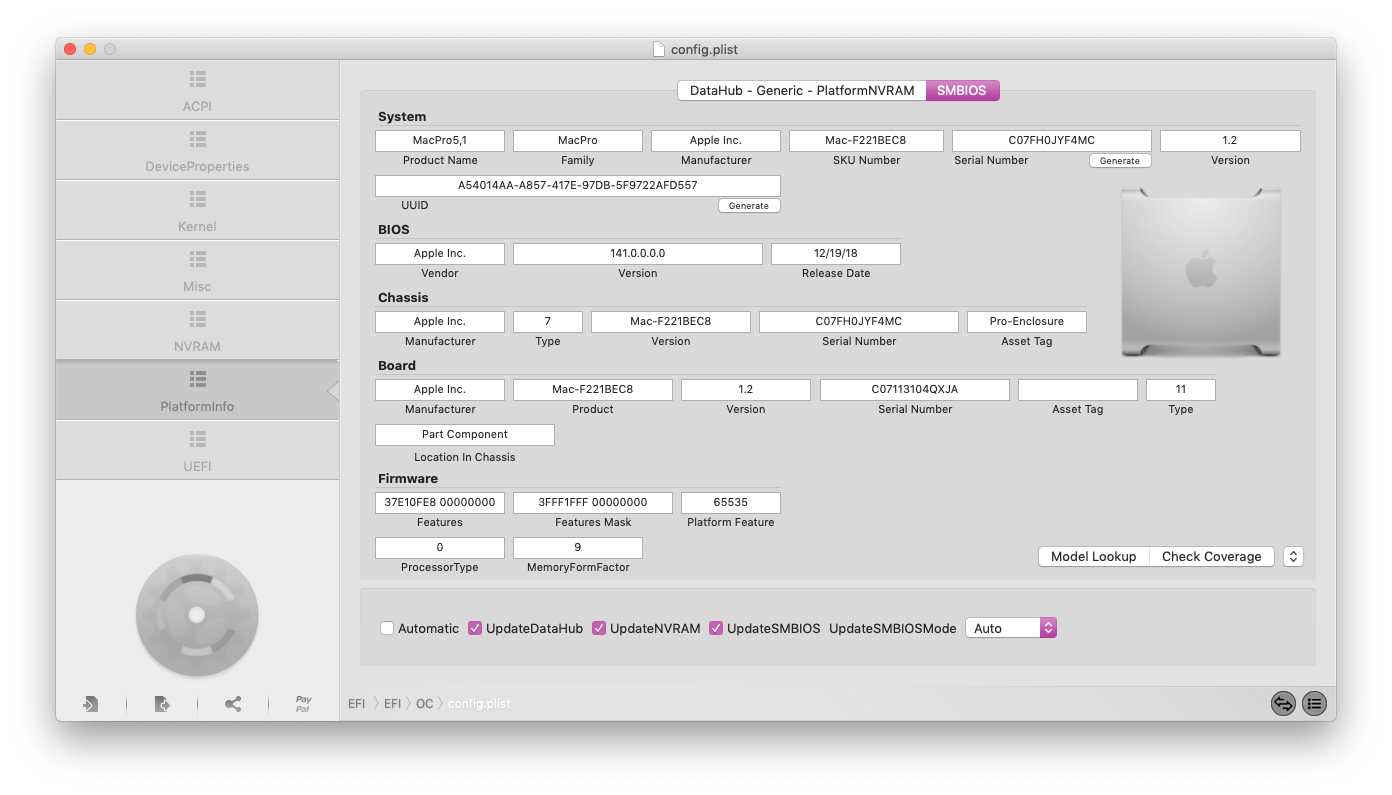This screenshot has width=1392, height=795.
Task: Click the Board Type field showing 11
Action: (1181, 390)
